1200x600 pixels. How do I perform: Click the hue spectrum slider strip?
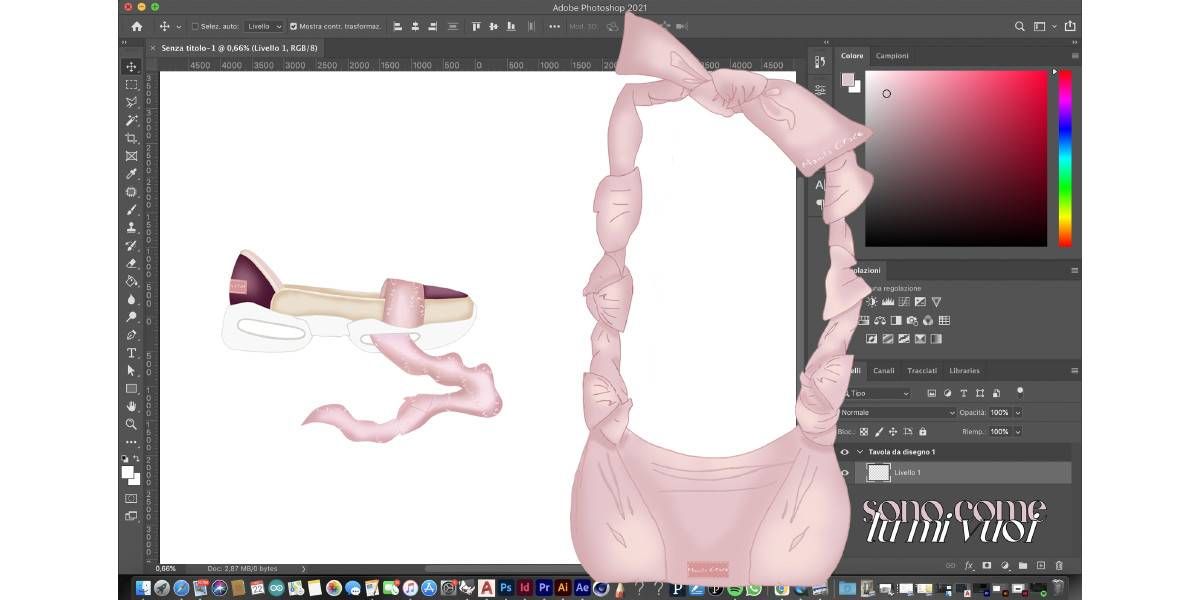(x=1065, y=158)
